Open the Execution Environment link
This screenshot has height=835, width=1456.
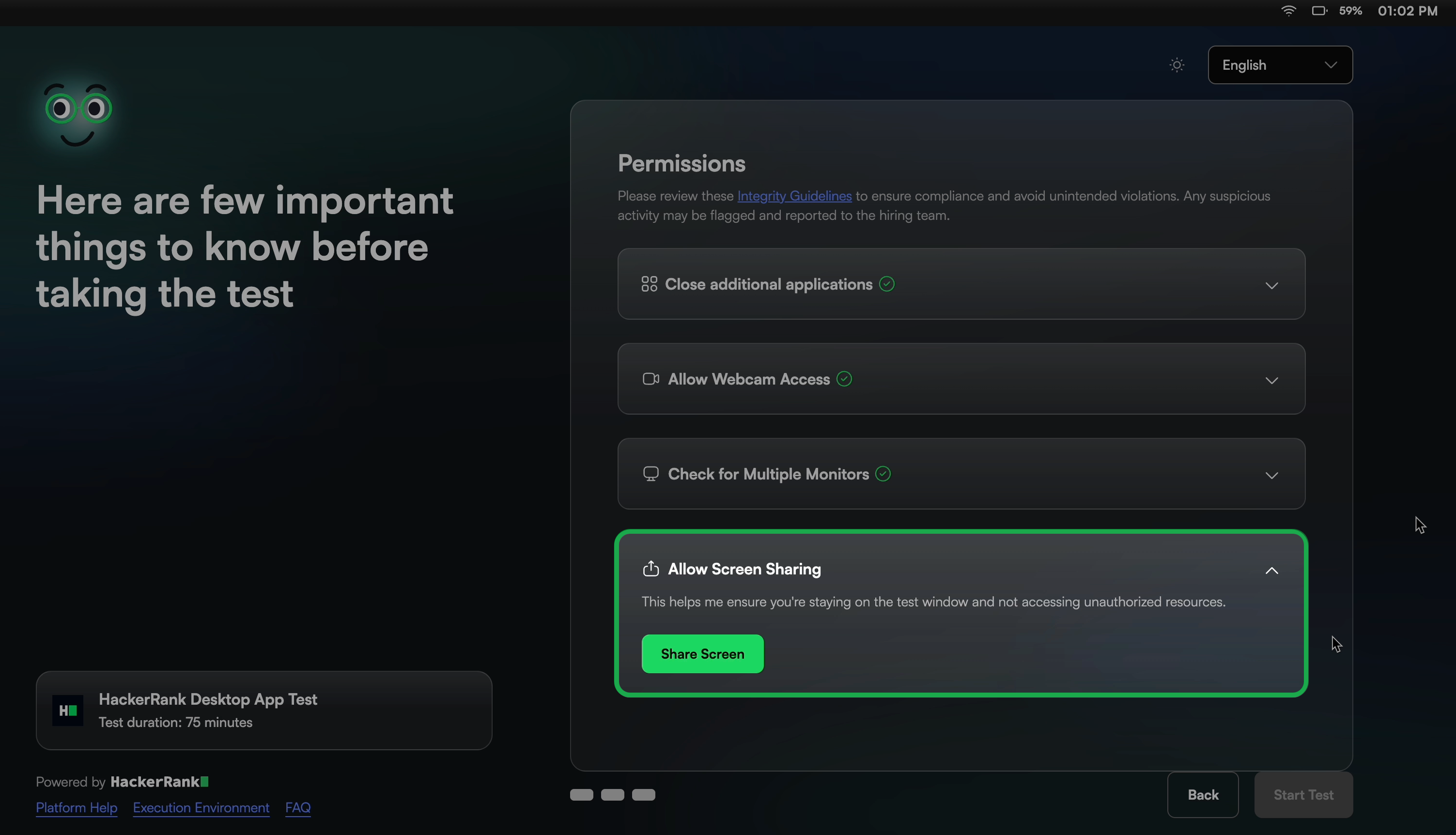pos(201,807)
